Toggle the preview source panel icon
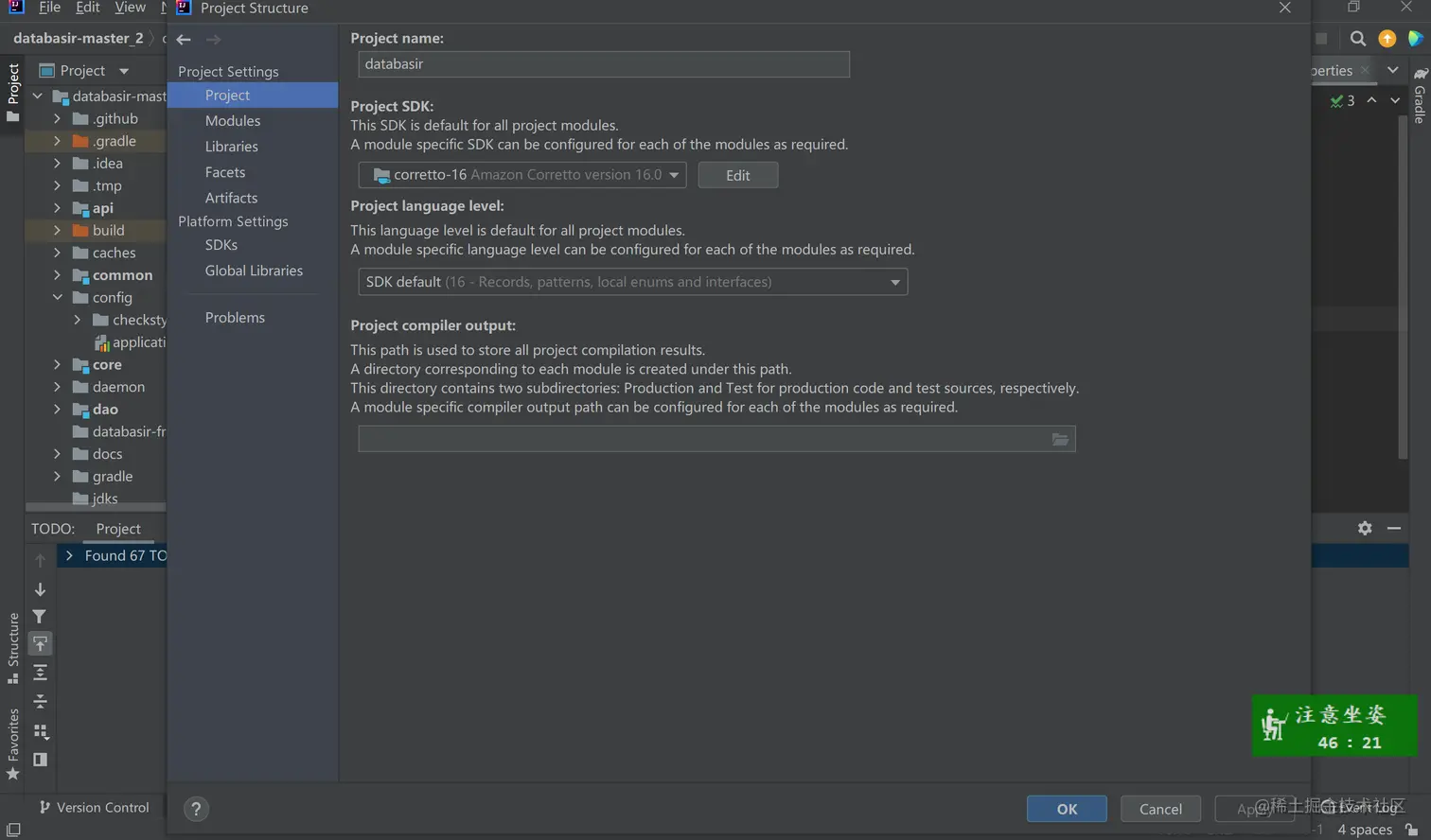This screenshot has width=1431, height=840. (x=40, y=760)
